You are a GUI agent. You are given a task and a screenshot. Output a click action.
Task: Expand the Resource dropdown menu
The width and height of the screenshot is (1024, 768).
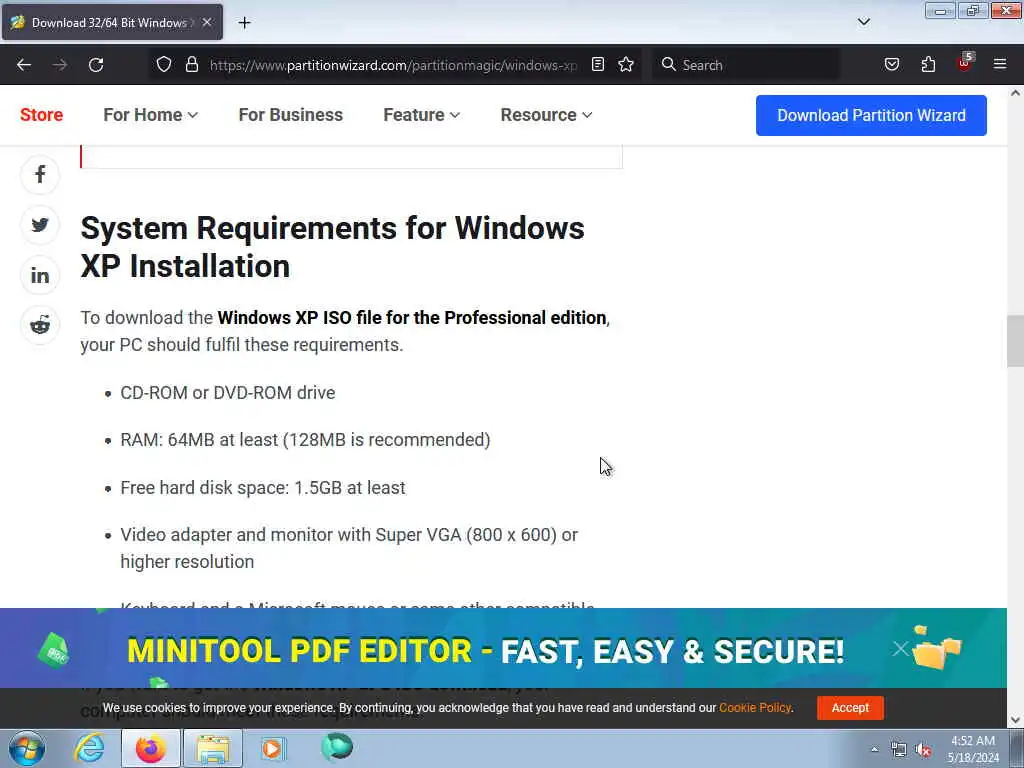point(546,115)
